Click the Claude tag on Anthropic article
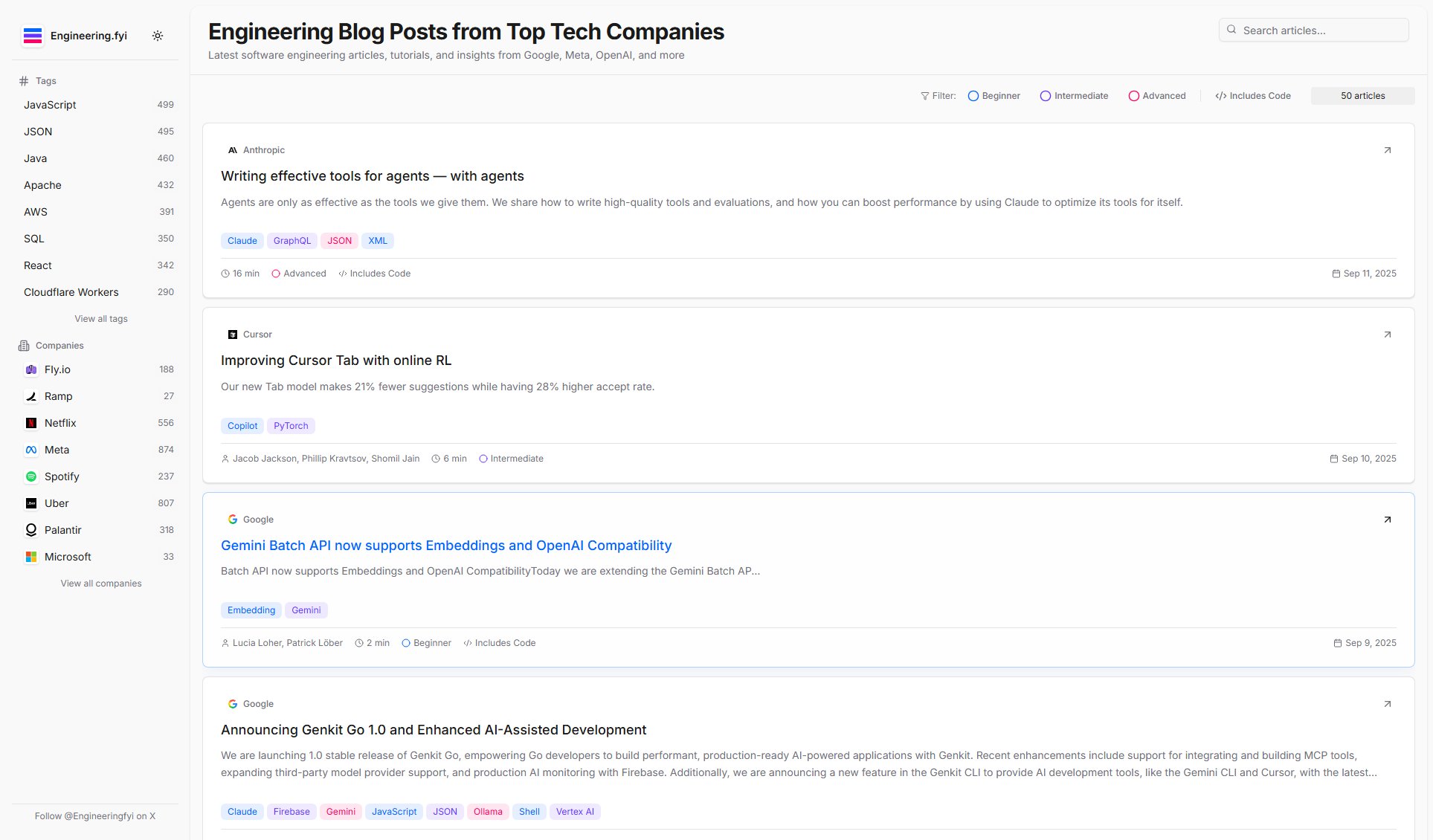The image size is (1433, 840). (x=242, y=241)
